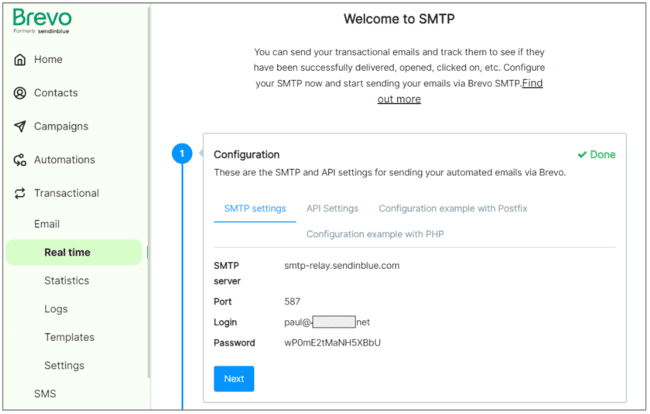
Task: Open the Templates page
Action: 69,337
